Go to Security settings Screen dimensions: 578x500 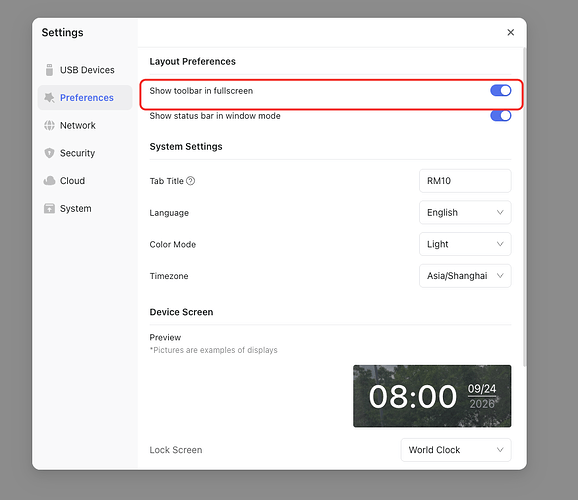(85, 153)
